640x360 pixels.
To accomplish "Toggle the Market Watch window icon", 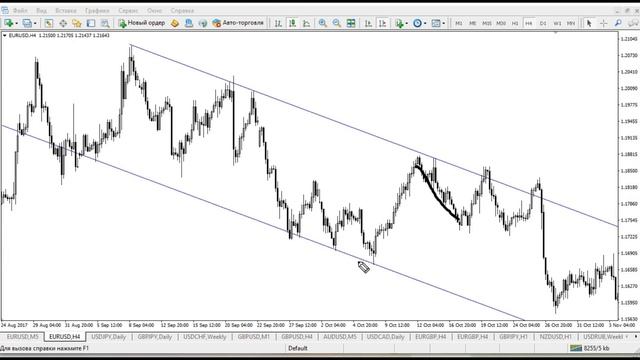I will click(49, 23).
